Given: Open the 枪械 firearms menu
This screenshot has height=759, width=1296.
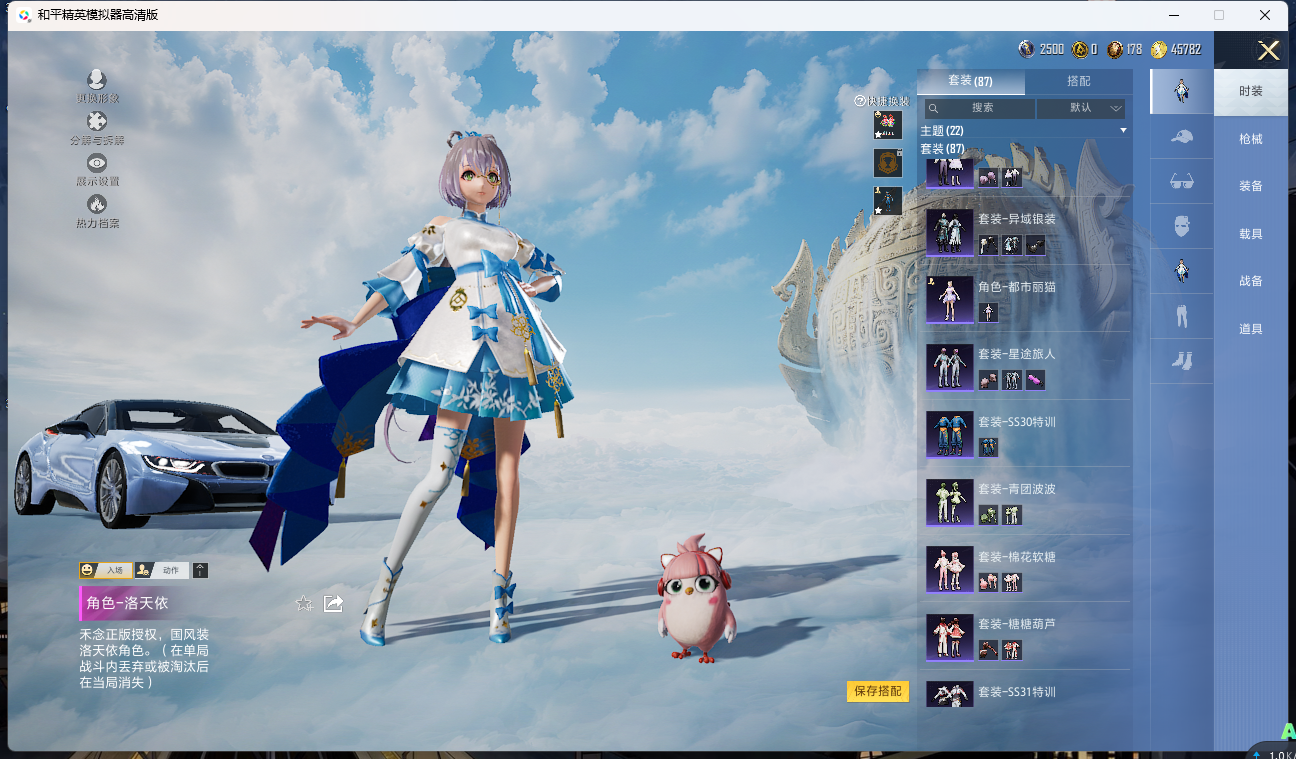Looking at the screenshot, I should (x=1250, y=139).
